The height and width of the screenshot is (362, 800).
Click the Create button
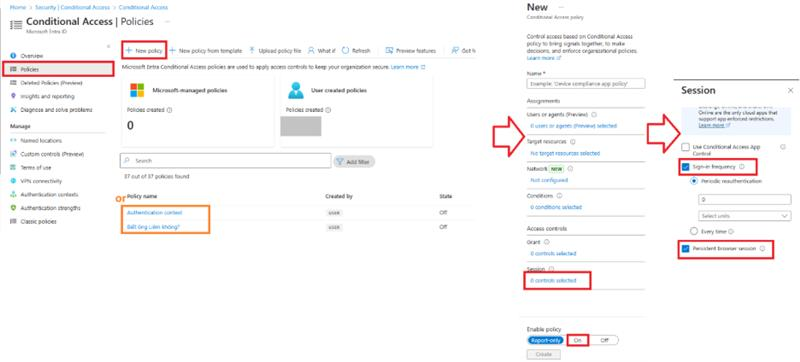tap(543, 354)
